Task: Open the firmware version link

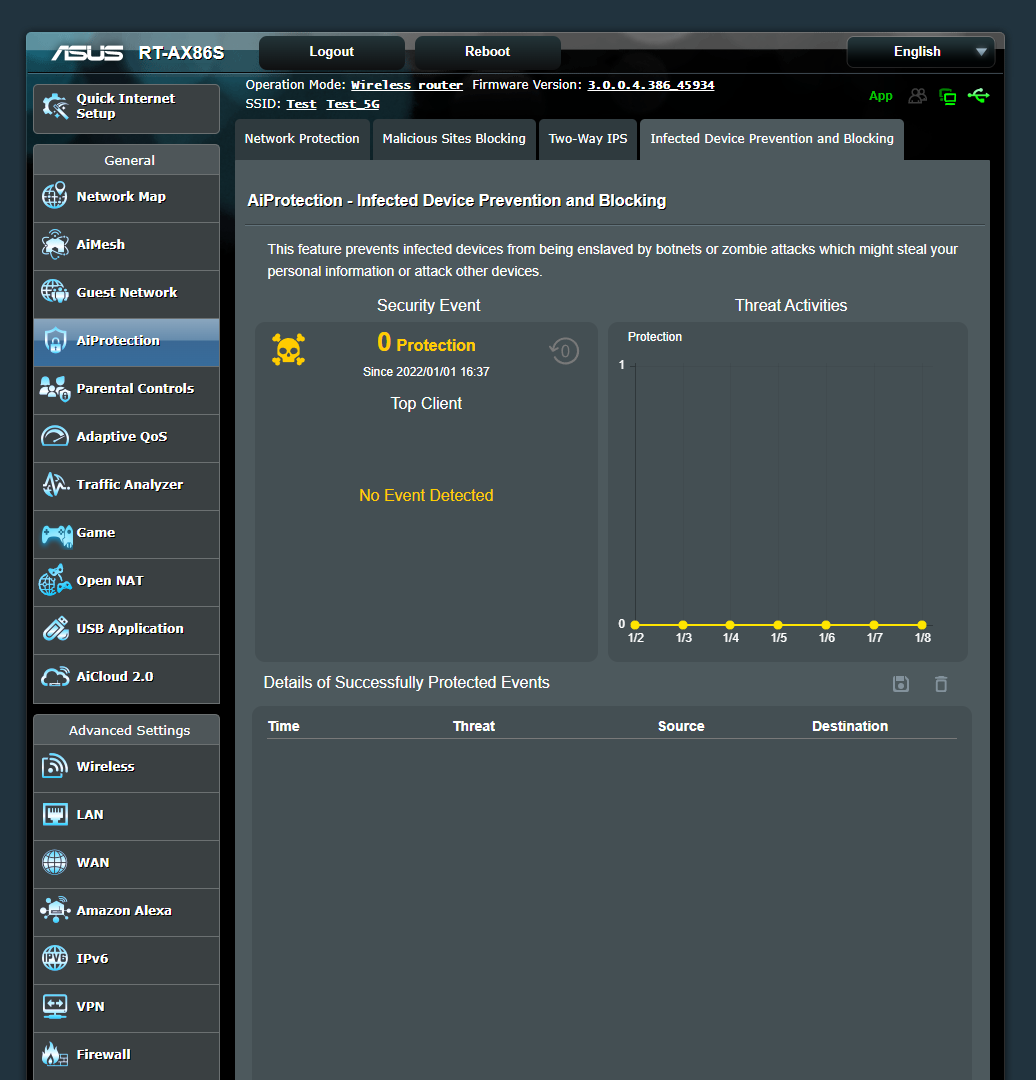Action: 650,84
